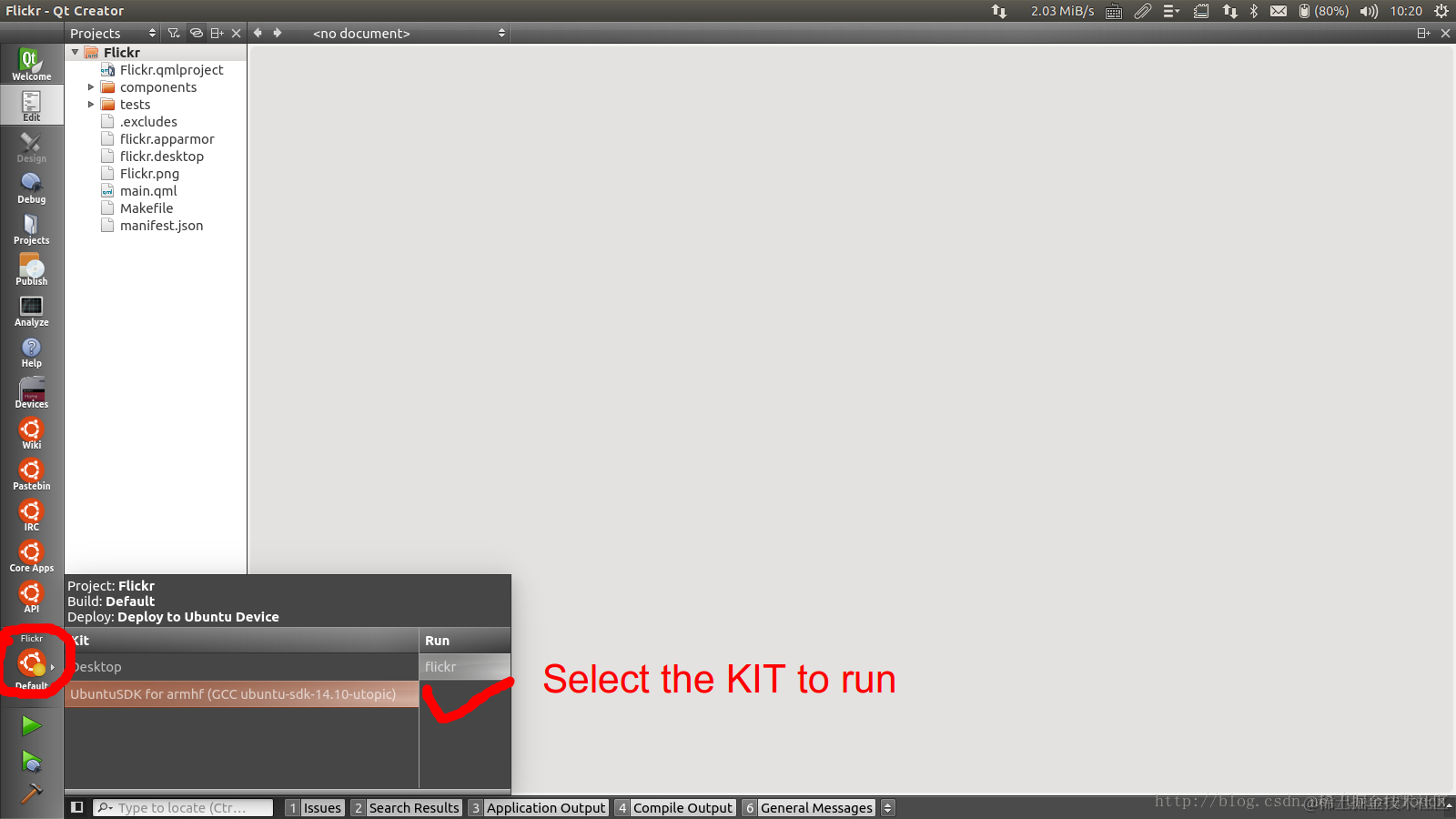Click the Flickr kit selector button
The image size is (1456, 819).
(32, 662)
